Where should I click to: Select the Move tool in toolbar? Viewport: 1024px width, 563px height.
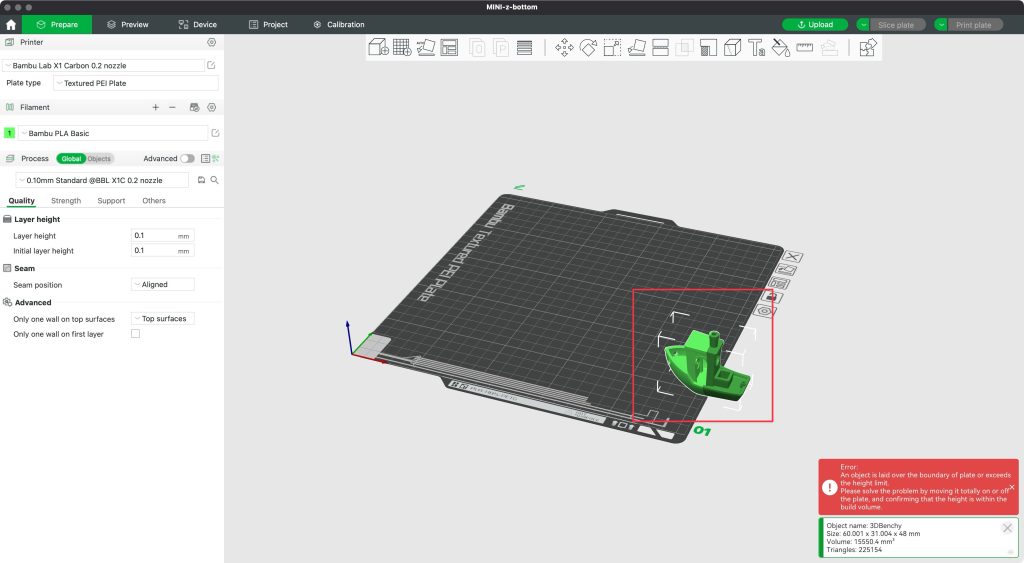564,47
